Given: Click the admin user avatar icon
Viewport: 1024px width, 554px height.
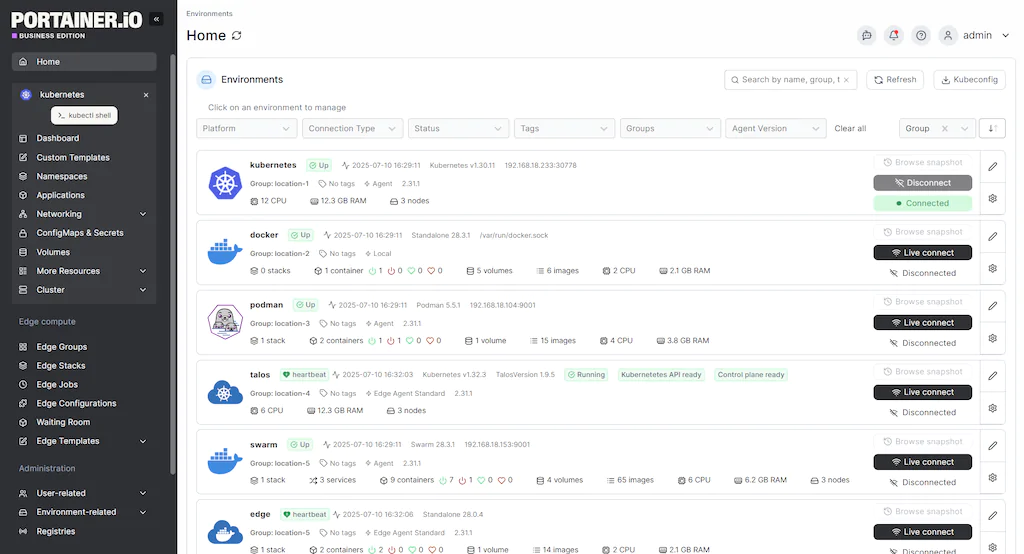Looking at the screenshot, I should coord(948,35).
